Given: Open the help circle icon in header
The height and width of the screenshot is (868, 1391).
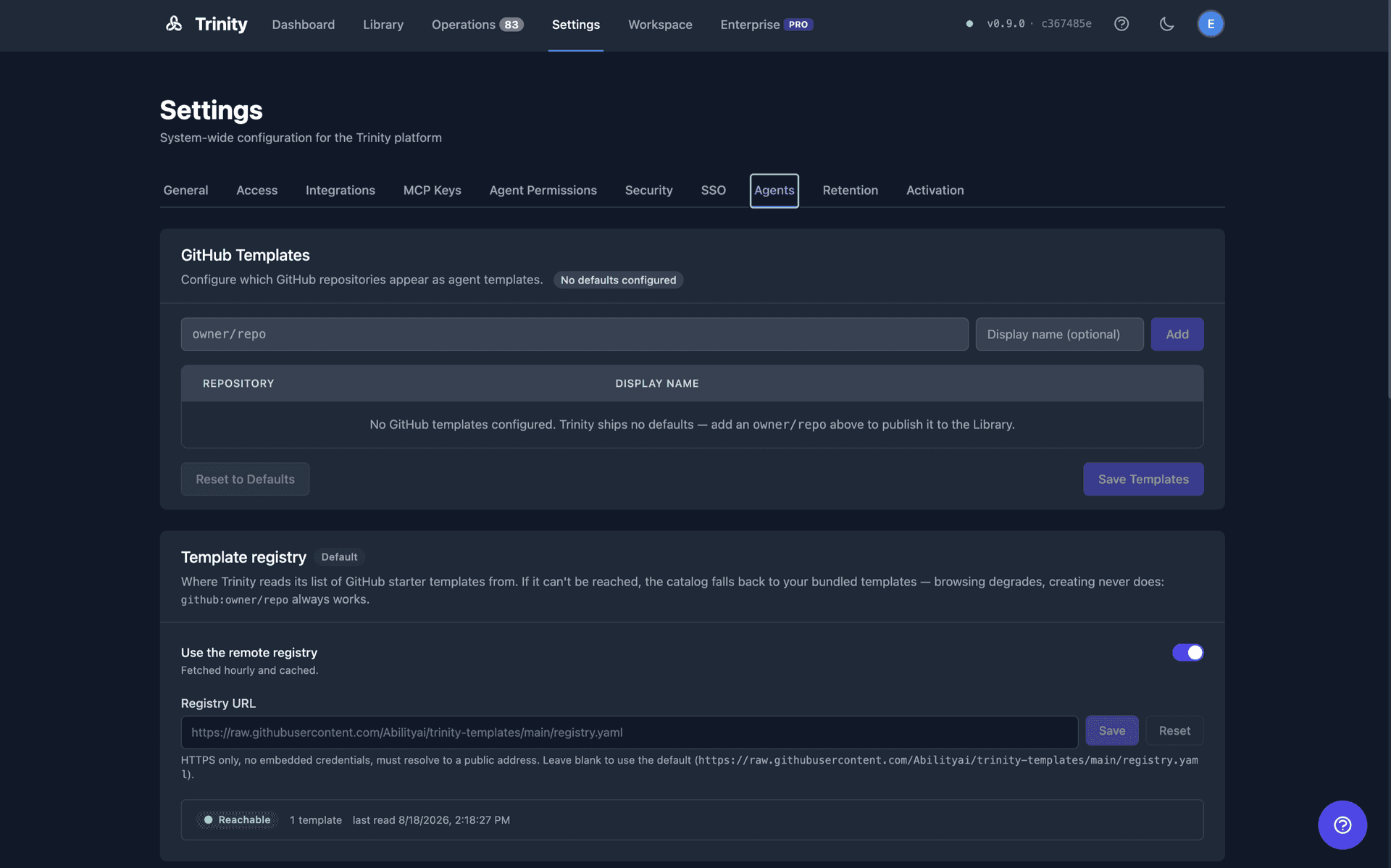Looking at the screenshot, I should tap(1121, 24).
